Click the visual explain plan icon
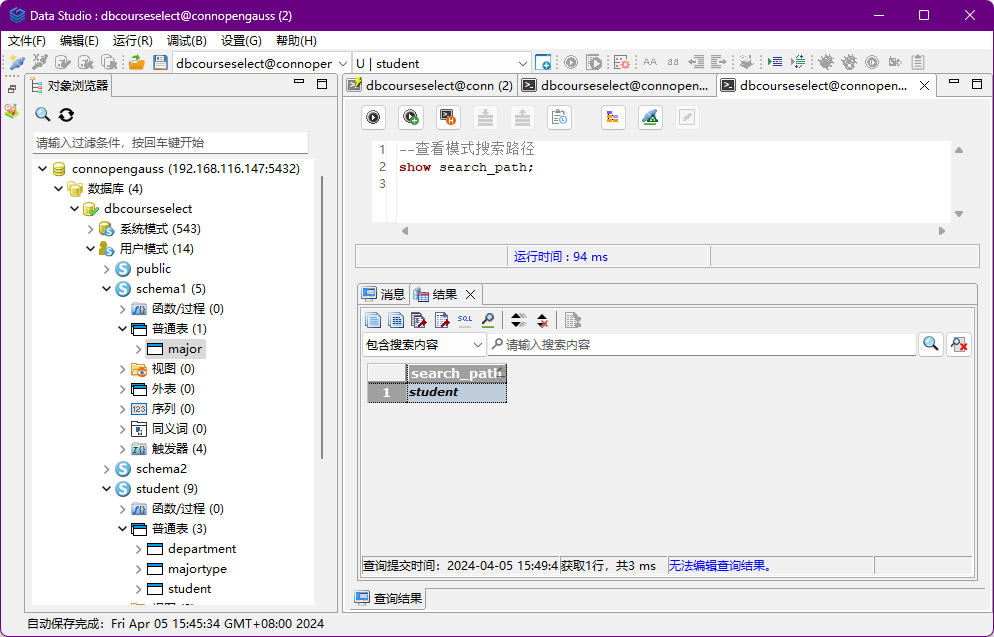The height and width of the screenshot is (637, 994). (x=650, y=117)
